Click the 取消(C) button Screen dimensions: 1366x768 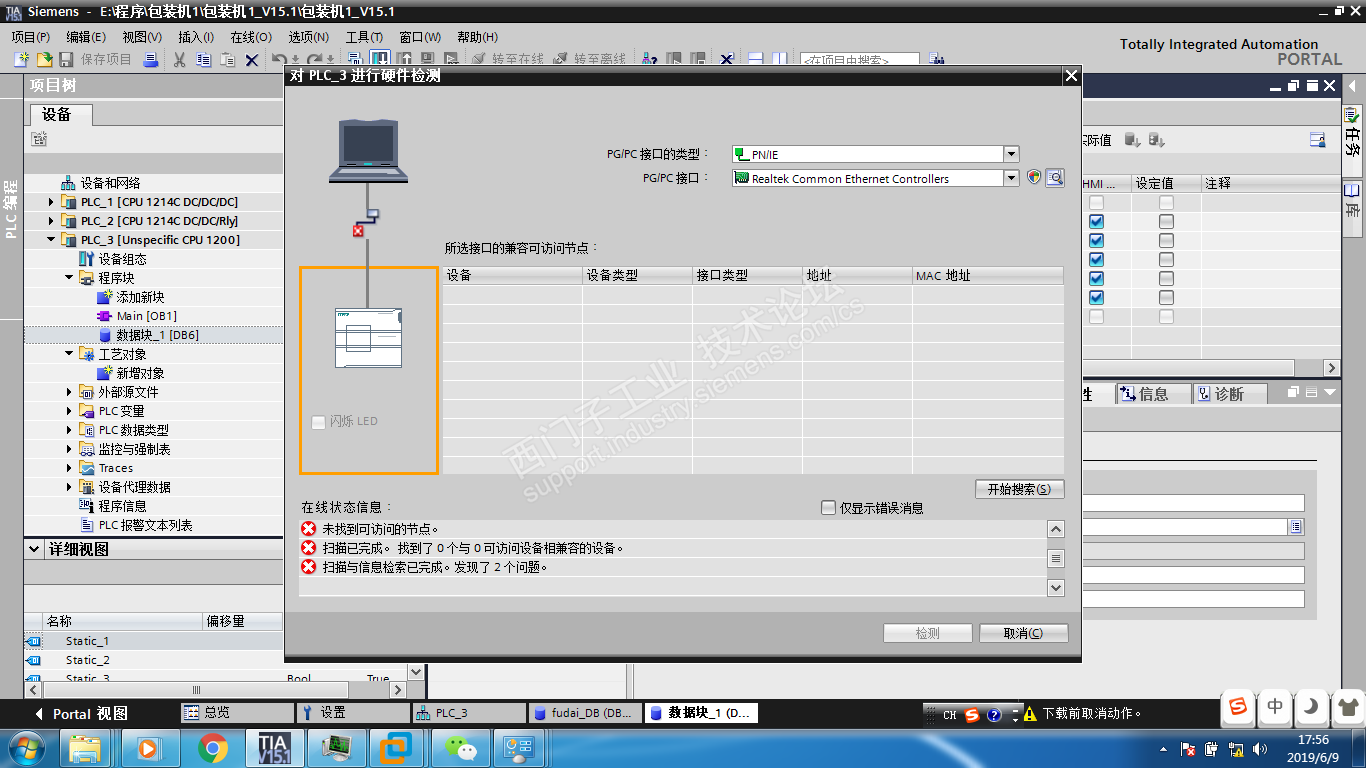1023,633
